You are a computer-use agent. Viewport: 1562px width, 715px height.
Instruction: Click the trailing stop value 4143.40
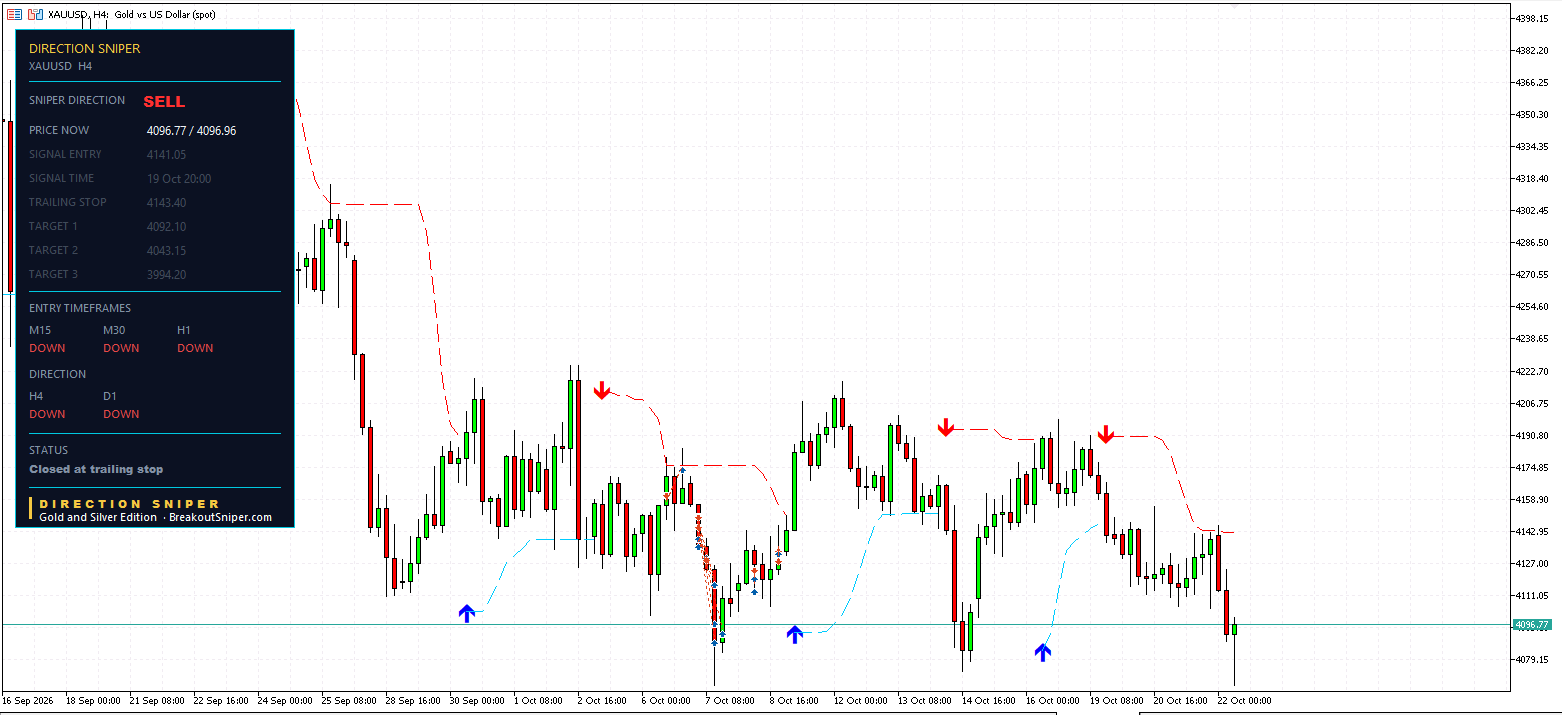[x=166, y=202]
